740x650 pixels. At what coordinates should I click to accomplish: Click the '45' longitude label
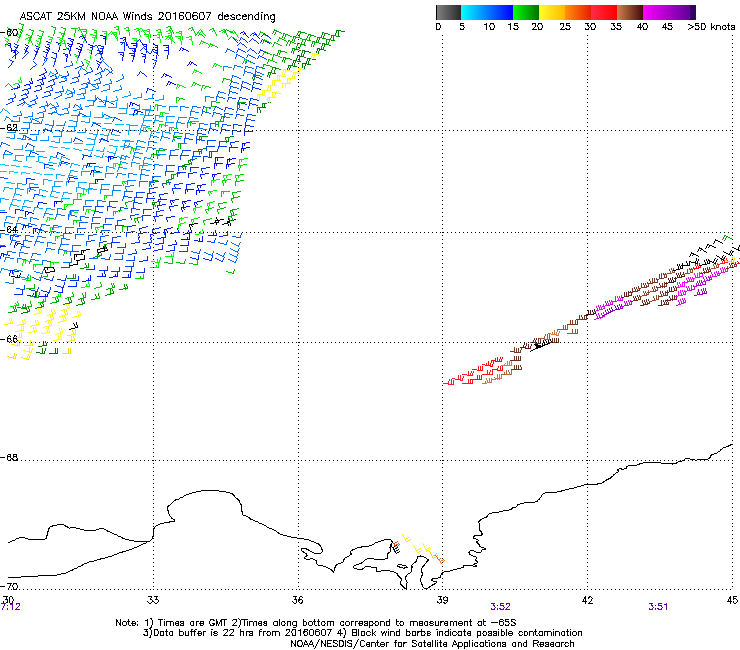tap(732, 600)
